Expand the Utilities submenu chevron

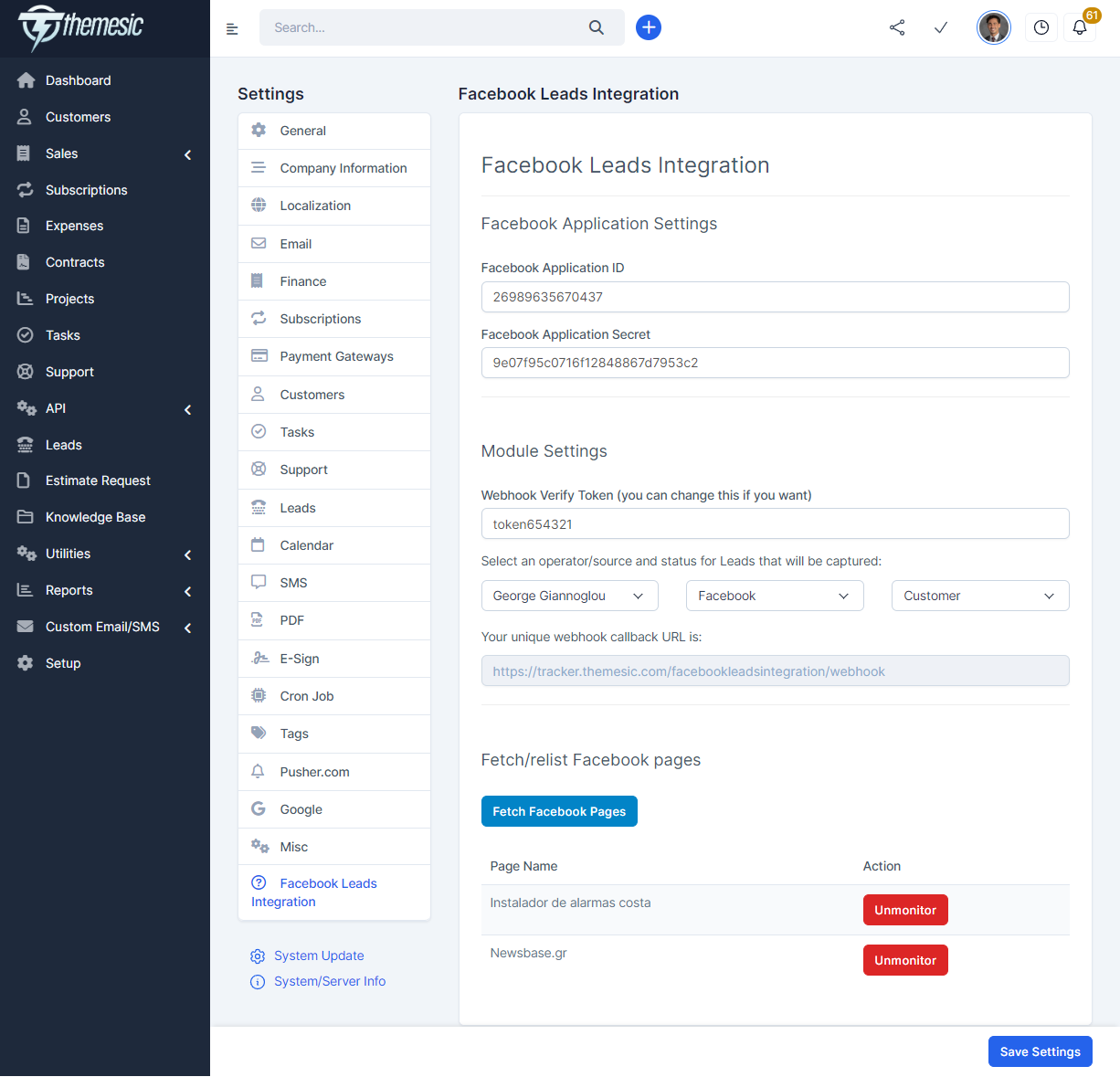[188, 554]
